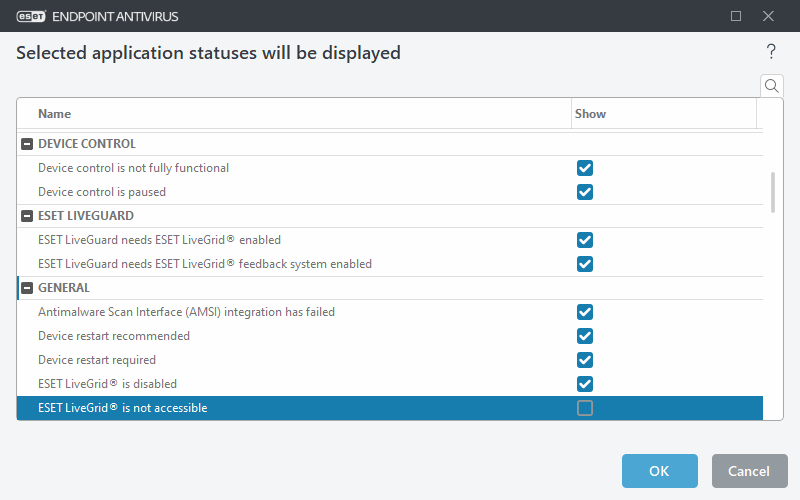Select row 'Device control is not fully functional'

(390, 168)
